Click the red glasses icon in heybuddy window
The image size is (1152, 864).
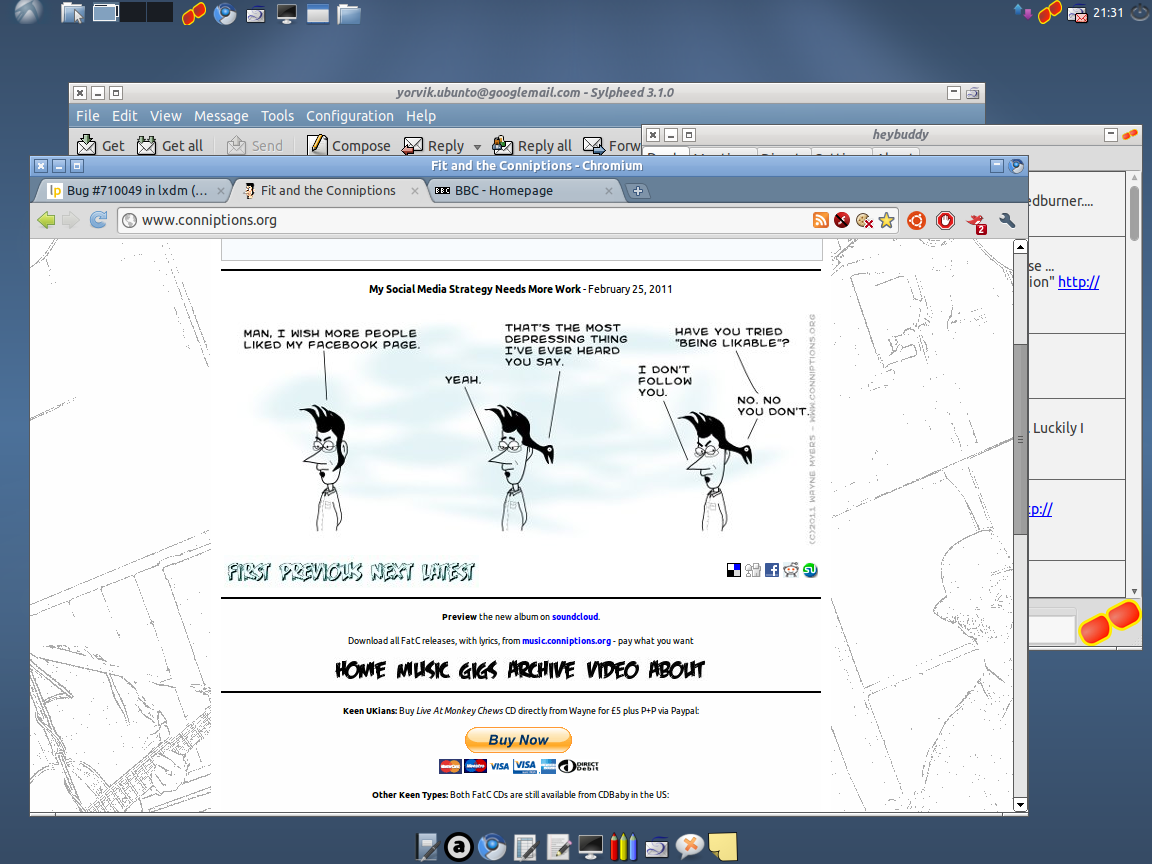point(1110,622)
